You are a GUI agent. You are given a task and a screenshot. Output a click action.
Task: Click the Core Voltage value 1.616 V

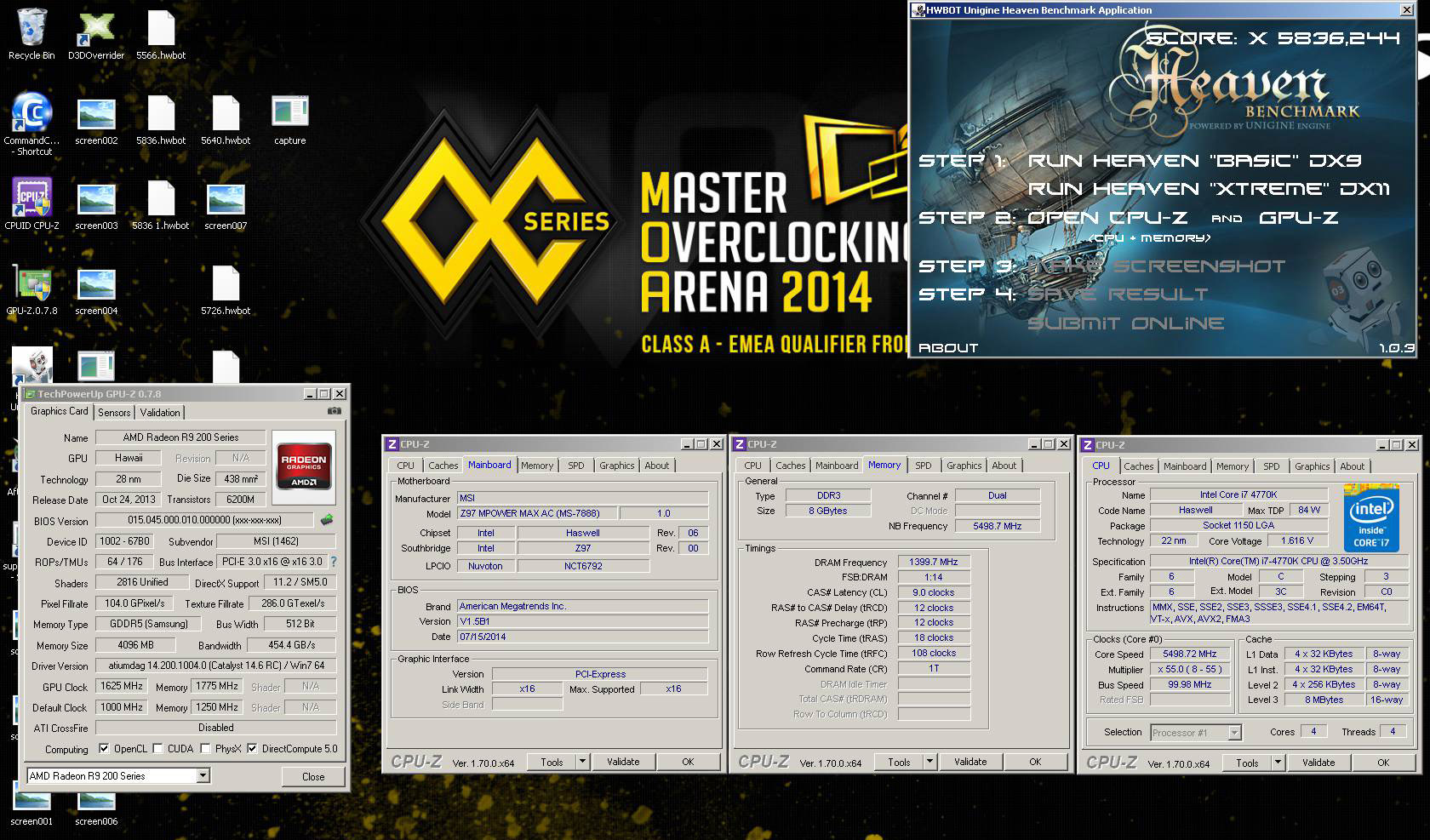tap(1298, 540)
